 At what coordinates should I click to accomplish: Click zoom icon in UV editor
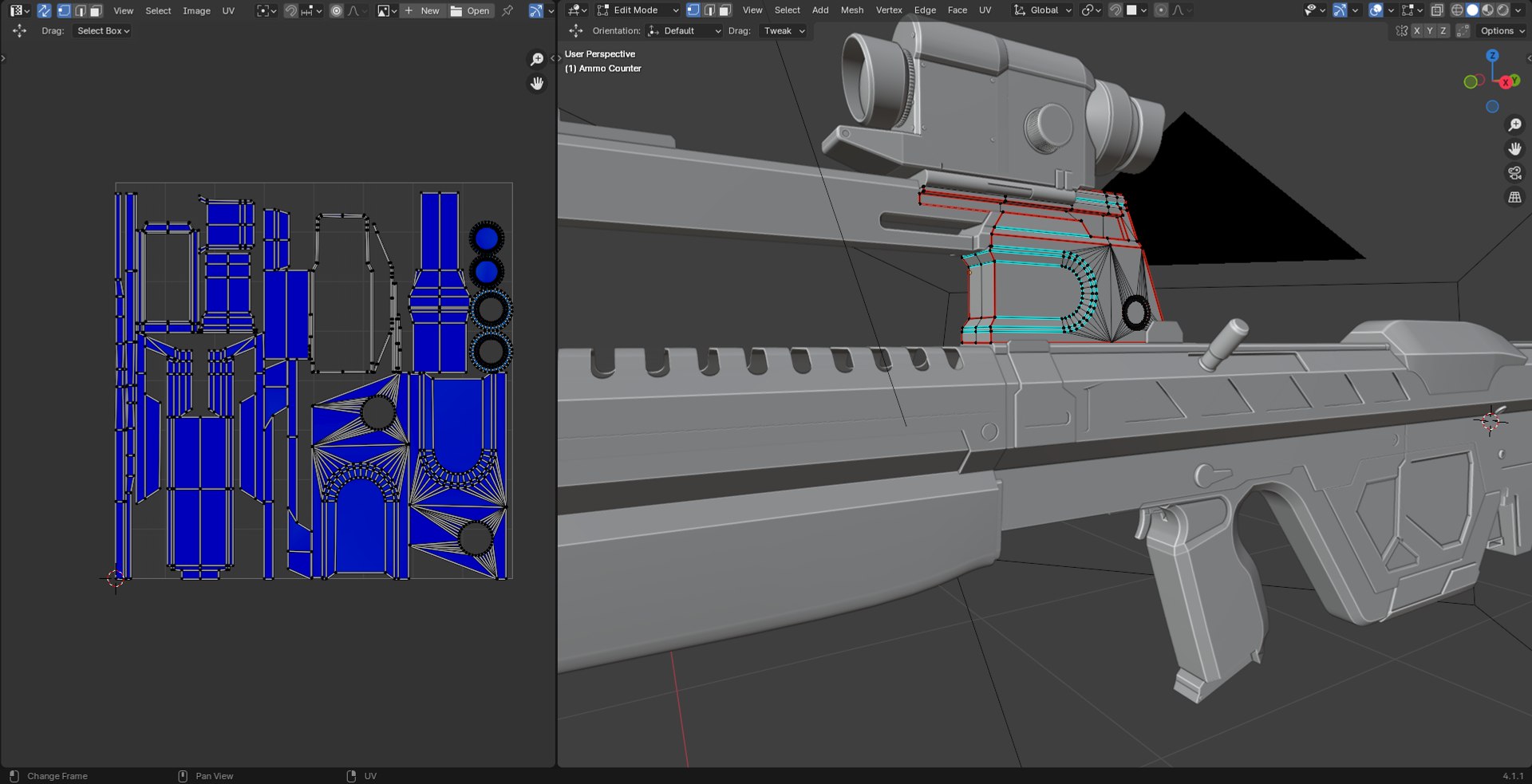click(x=537, y=60)
